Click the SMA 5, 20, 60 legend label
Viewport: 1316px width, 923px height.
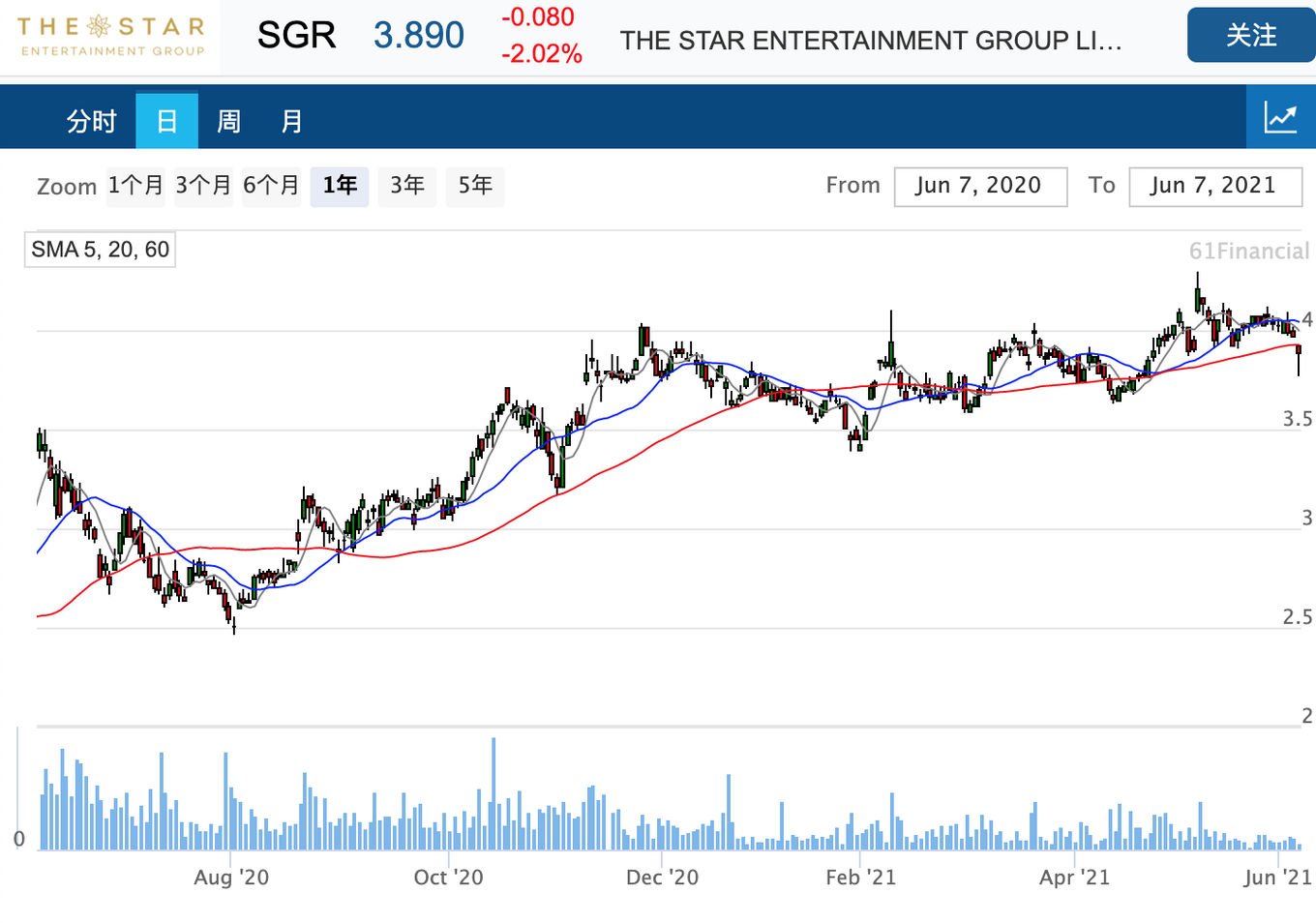click(100, 250)
